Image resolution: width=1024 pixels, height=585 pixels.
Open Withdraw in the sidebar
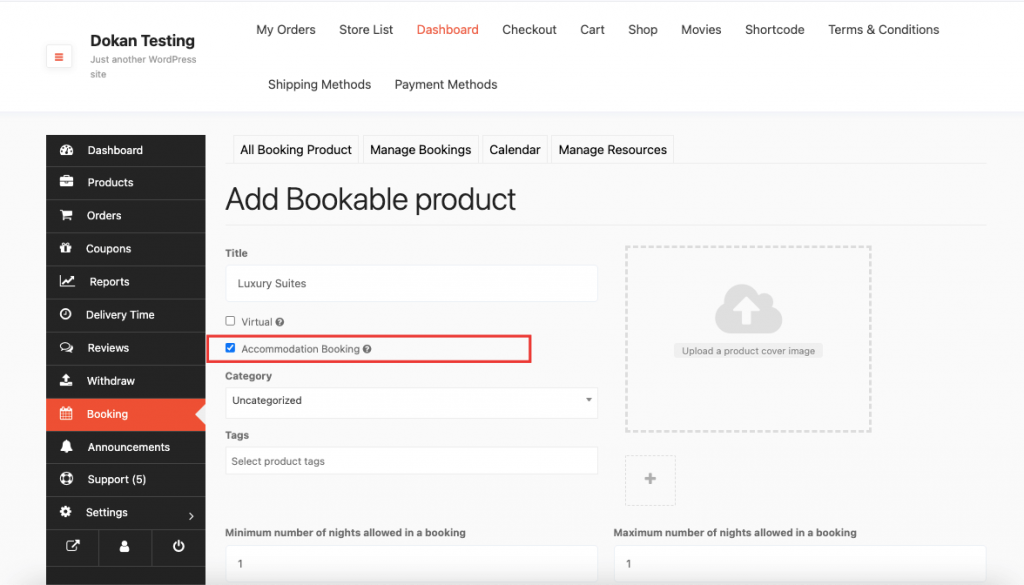[125, 381]
